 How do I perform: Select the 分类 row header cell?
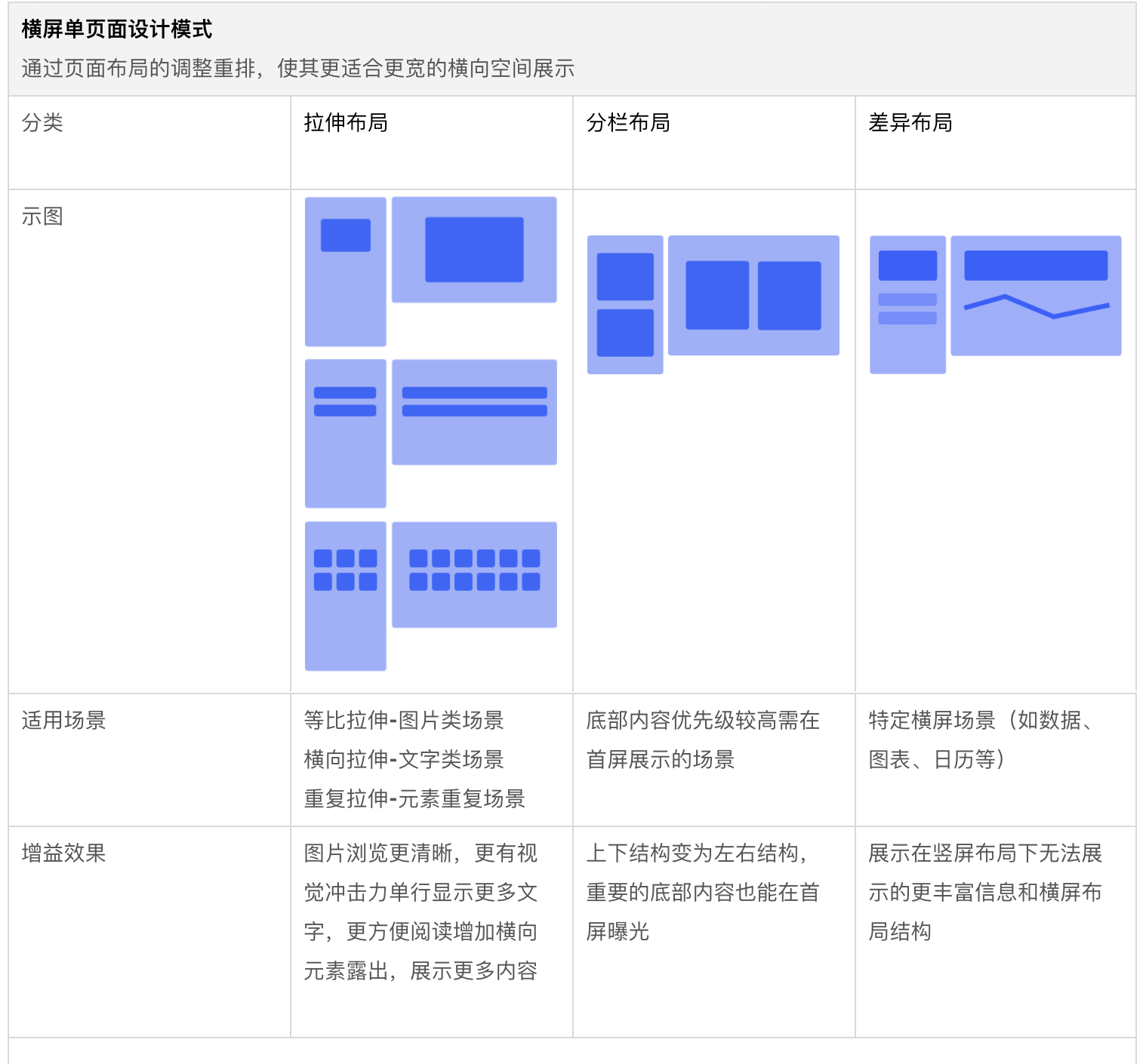[149, 143]
